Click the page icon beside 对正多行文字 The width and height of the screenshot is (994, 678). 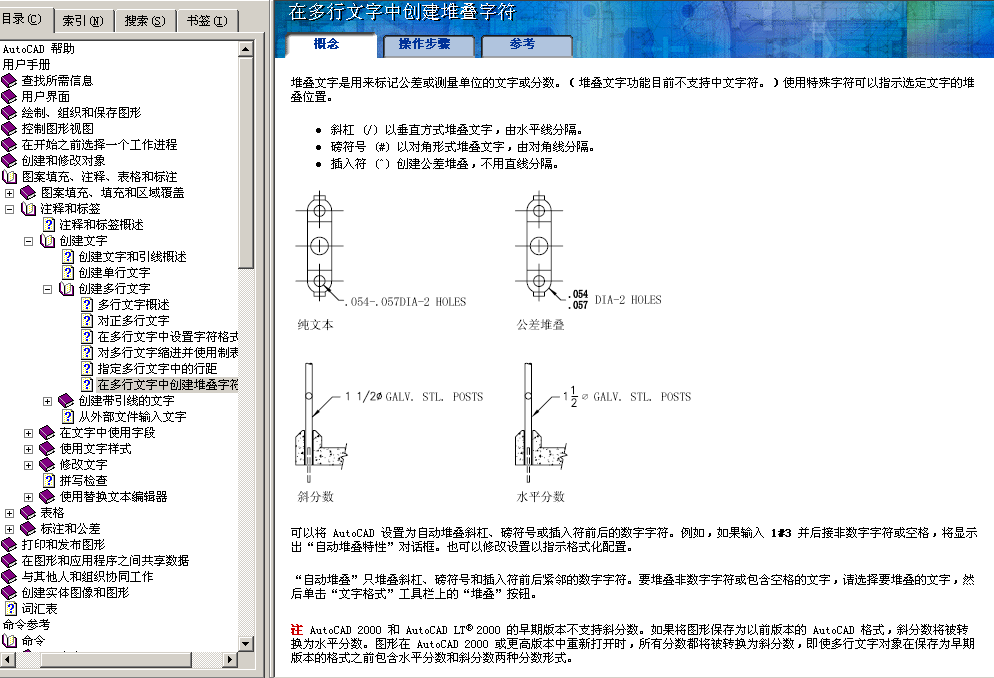(87, 321)
